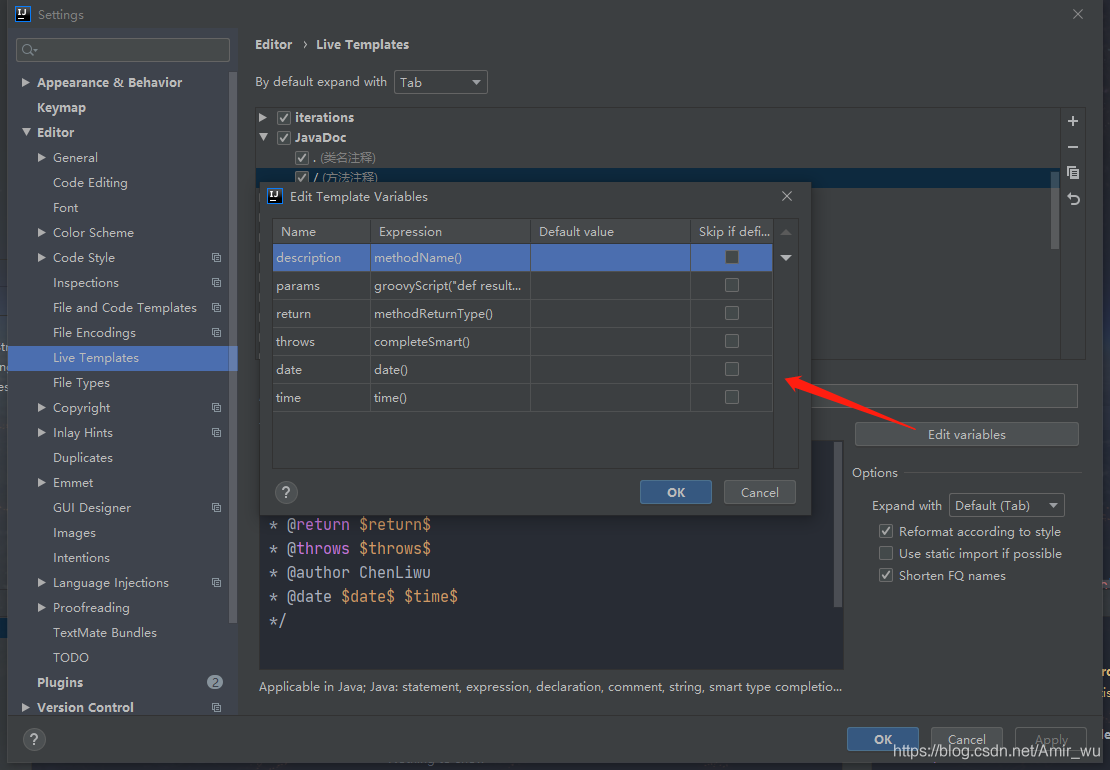
Task: Add a new live template
Action: 1073,120
